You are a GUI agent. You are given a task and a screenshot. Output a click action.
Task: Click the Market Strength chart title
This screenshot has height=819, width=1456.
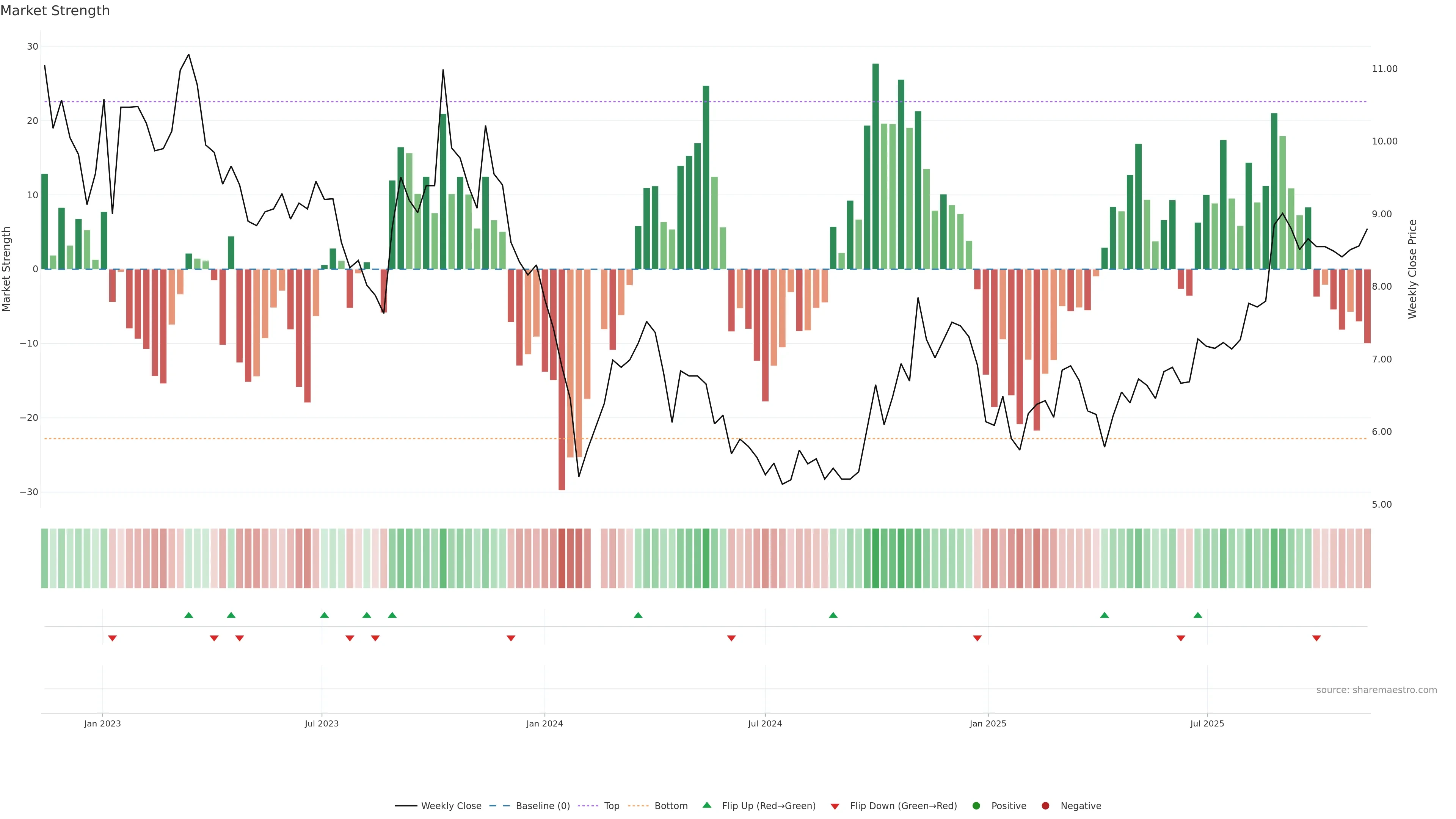(x=55, y=11)
